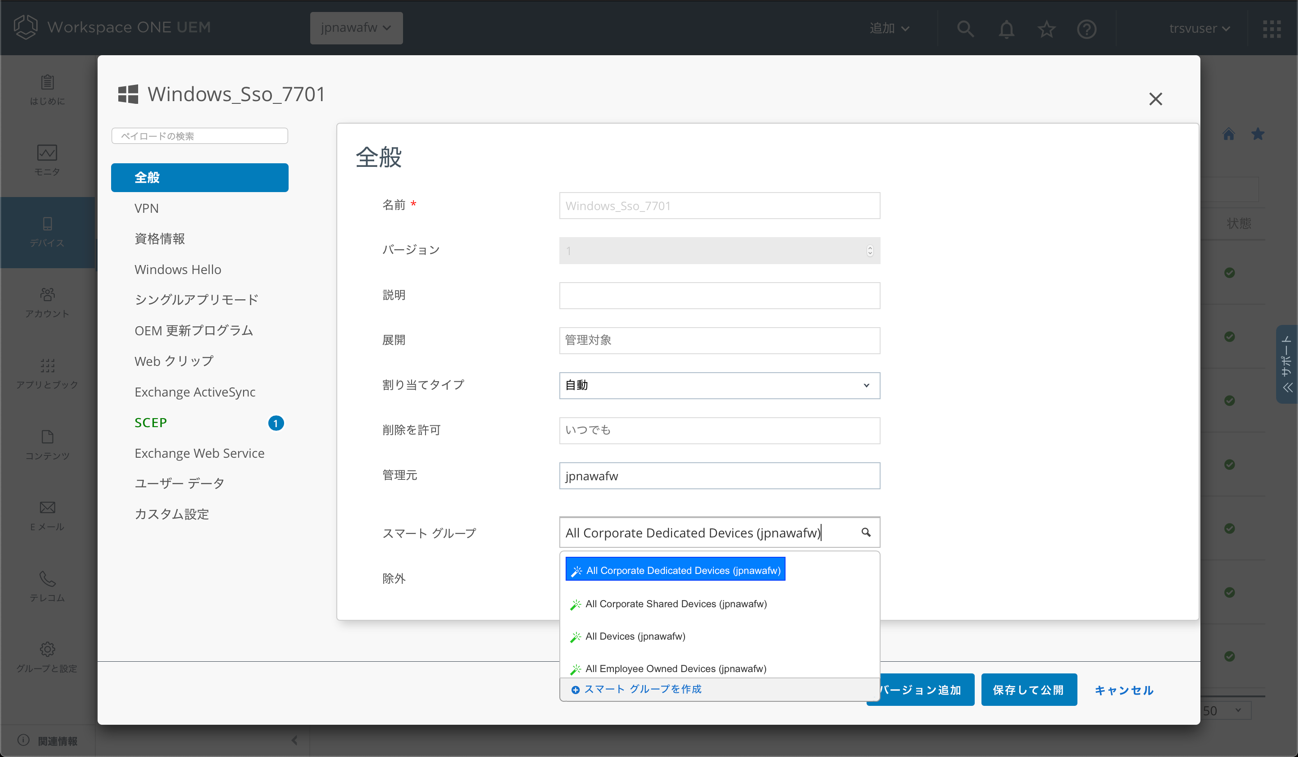Open the 追加 dropdown menu
Viewport: 1298px width, 757px height.
[889, 29]
